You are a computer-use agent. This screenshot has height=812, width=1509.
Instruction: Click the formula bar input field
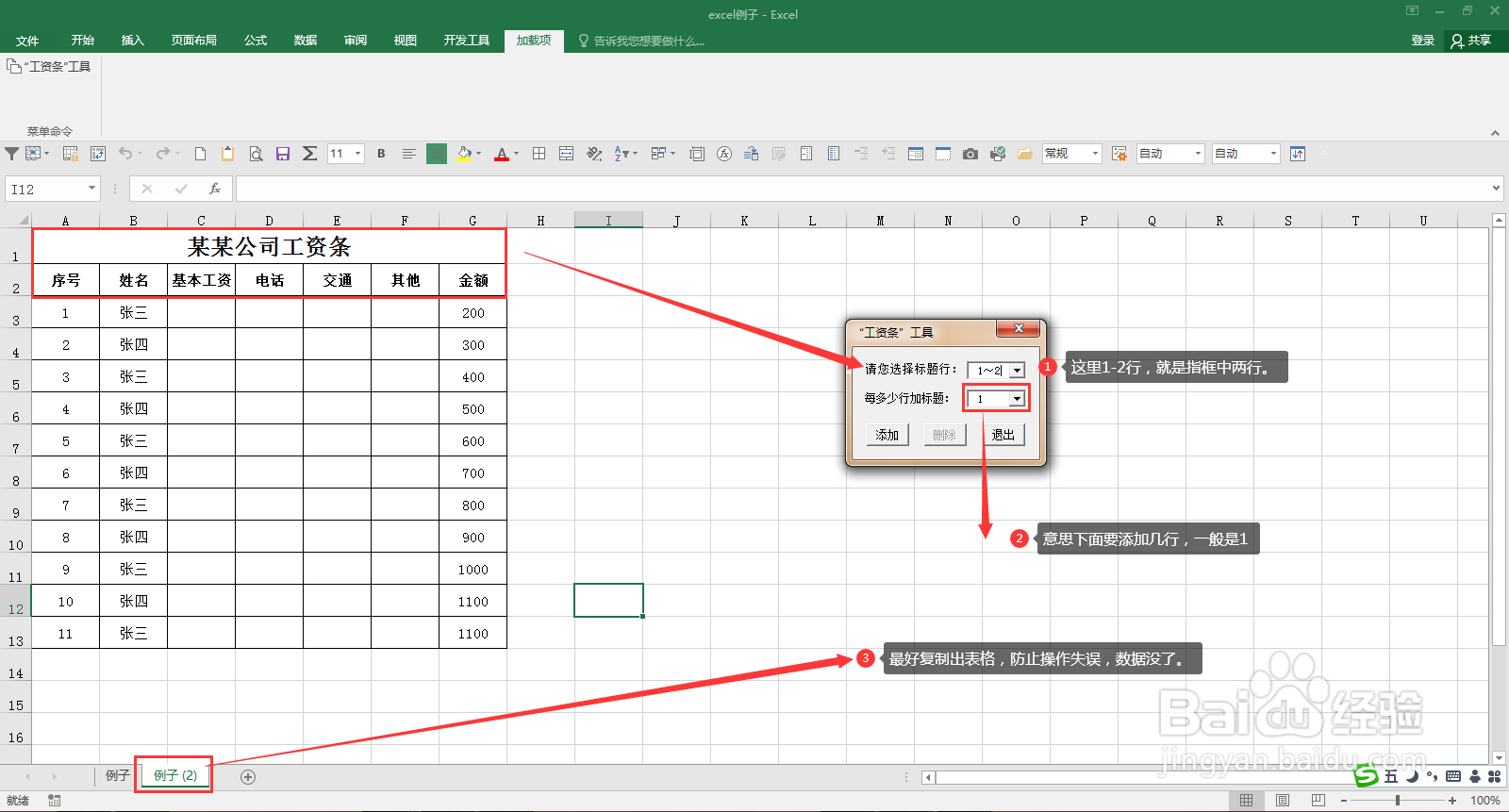tap(863, 189)
